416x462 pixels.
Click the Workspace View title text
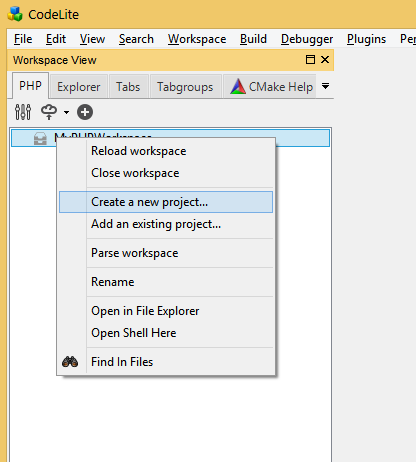[x=55, y=60]
